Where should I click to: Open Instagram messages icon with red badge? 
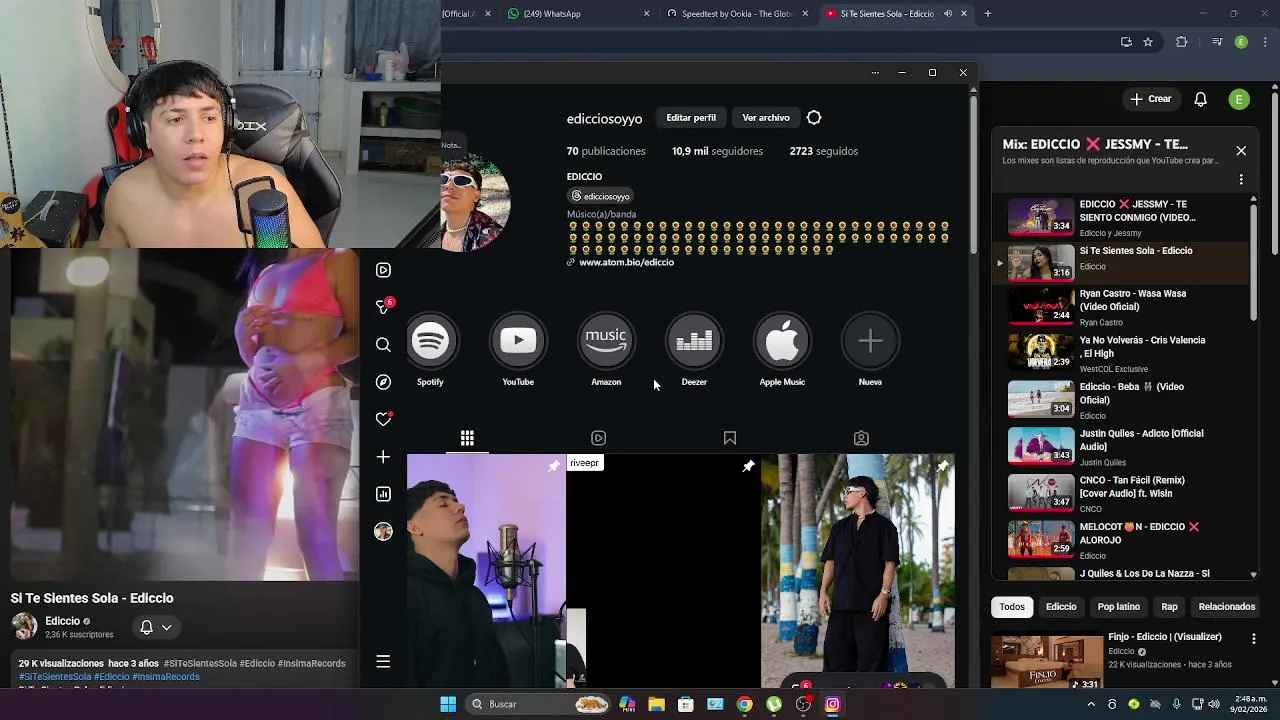(383, 306)
